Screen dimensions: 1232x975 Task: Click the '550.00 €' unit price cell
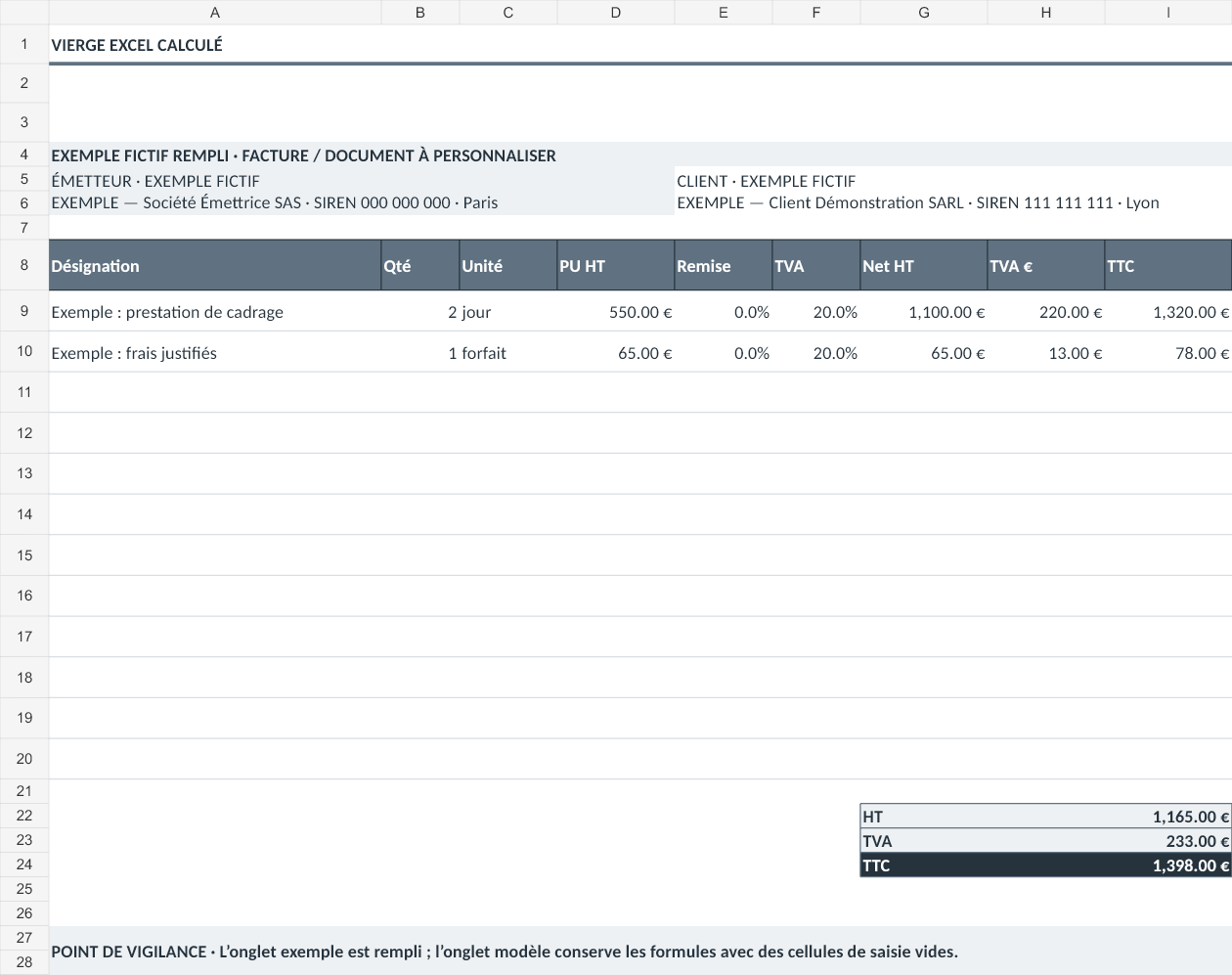pyautogui.click(x=616, y=312)
